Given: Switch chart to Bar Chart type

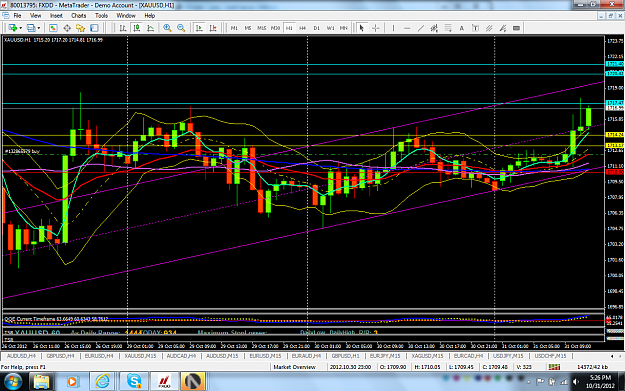Looking at the screenshot, I should [x=123, y=28].
